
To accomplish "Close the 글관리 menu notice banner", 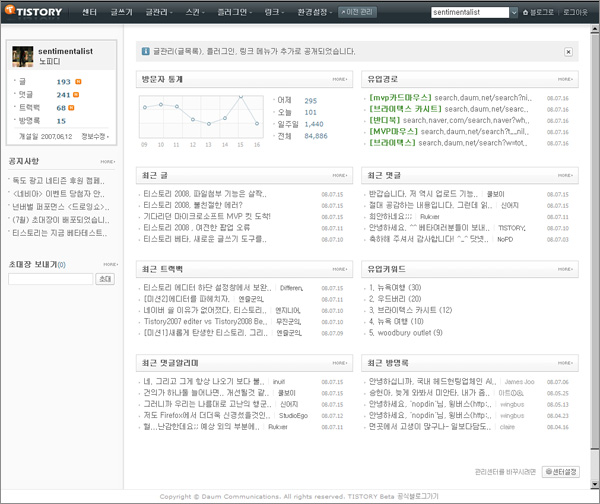I will pyautogui.click(x=568, y=52).
